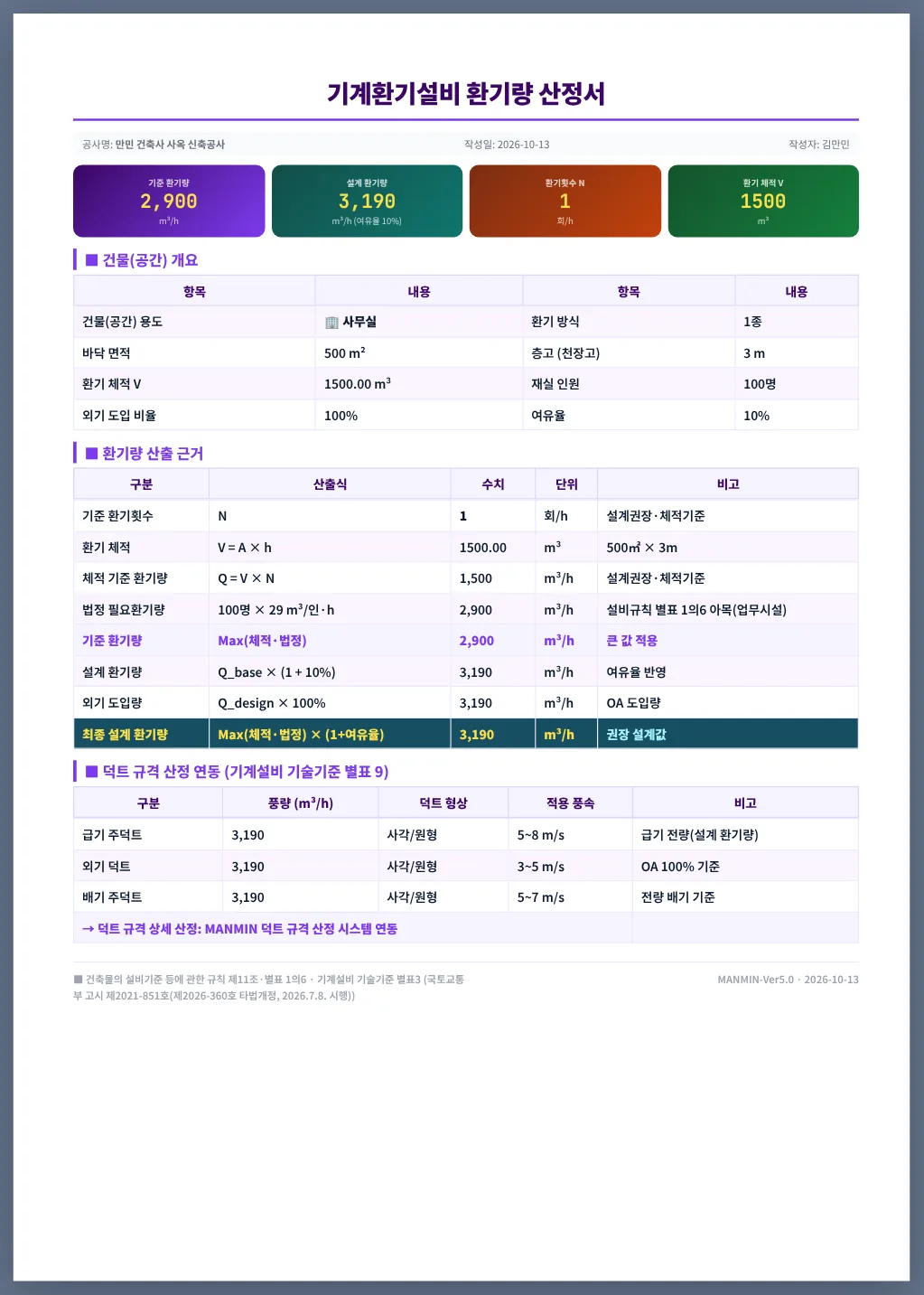Screen dimensions: 924x1295
Task: Click the 최종 설계 환기량 row label
Action: pyautogui.click(x=125, y=735)
